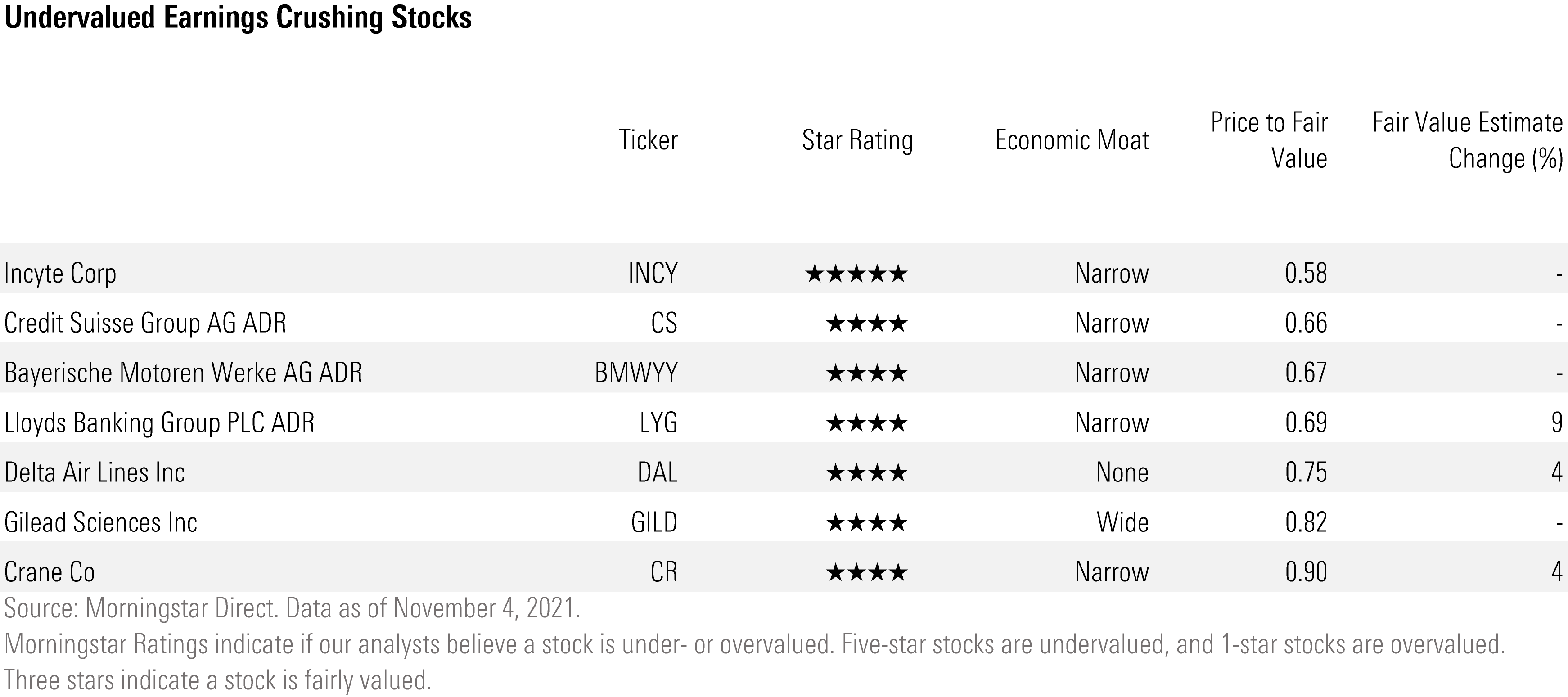Click Delta's None economic moat value
The image size is (1568, 697).
click(x=1122, y=472)
